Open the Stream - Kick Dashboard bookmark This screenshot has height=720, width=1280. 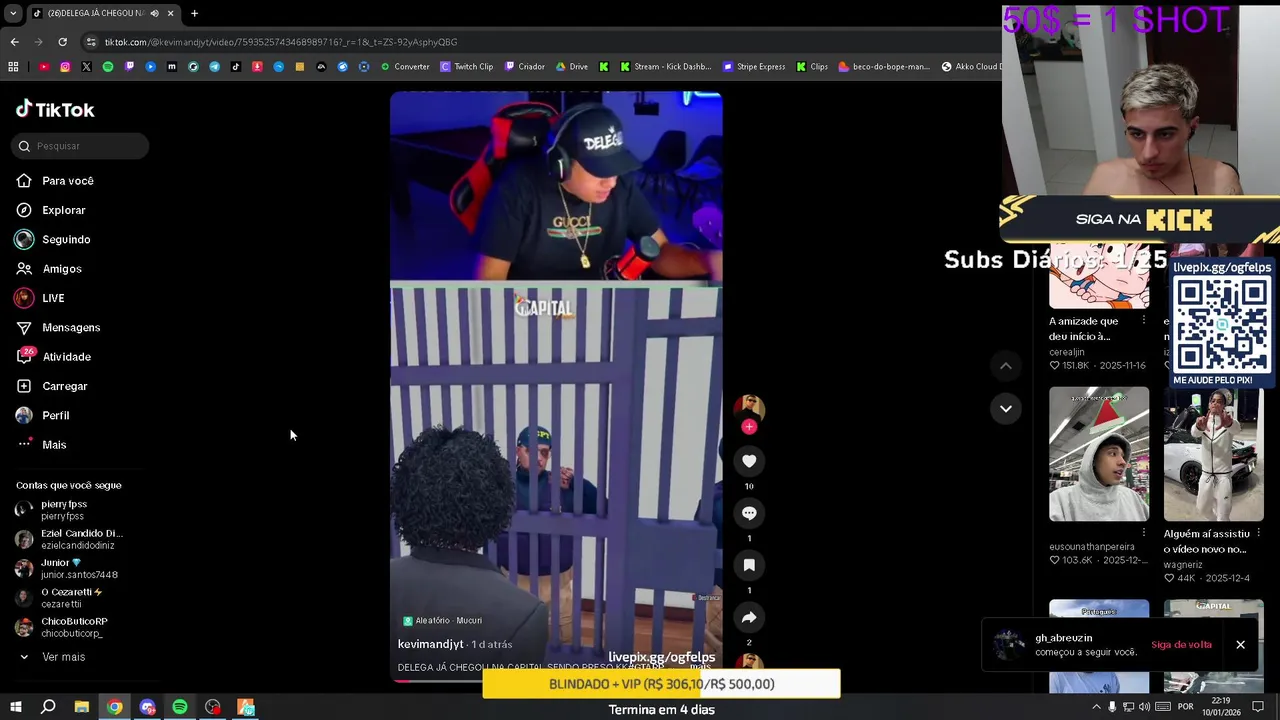point(666,67)
